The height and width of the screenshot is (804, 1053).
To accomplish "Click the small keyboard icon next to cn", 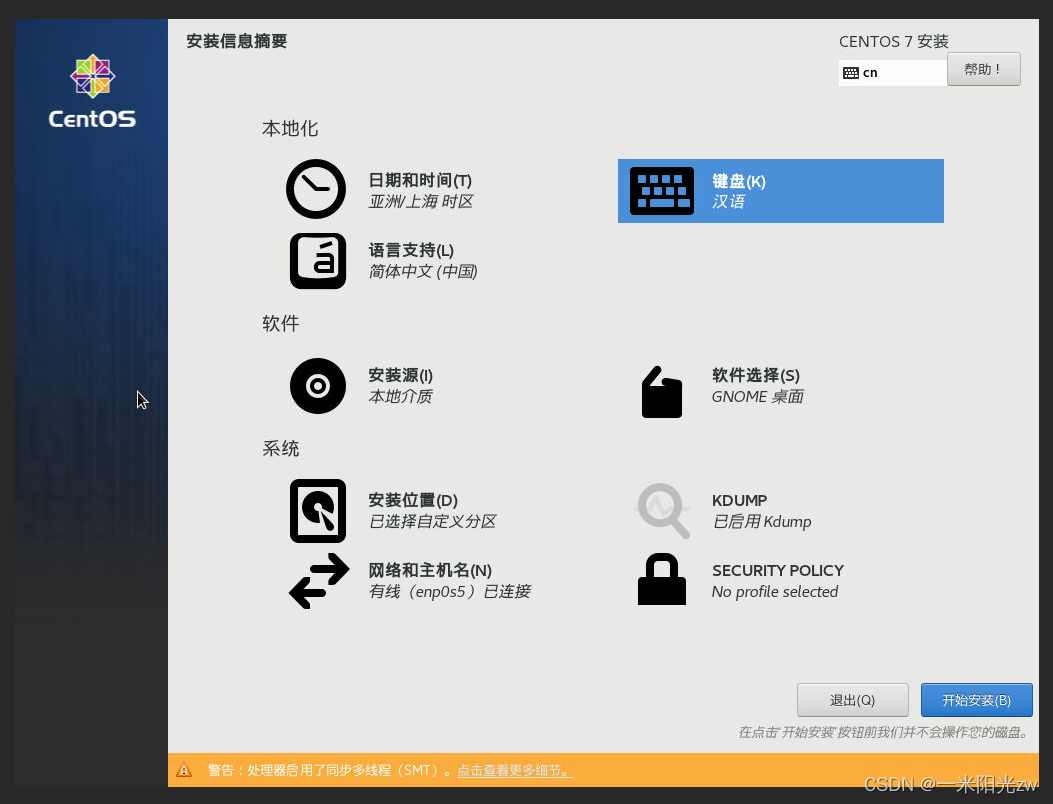I will click(x=850, y=73).
